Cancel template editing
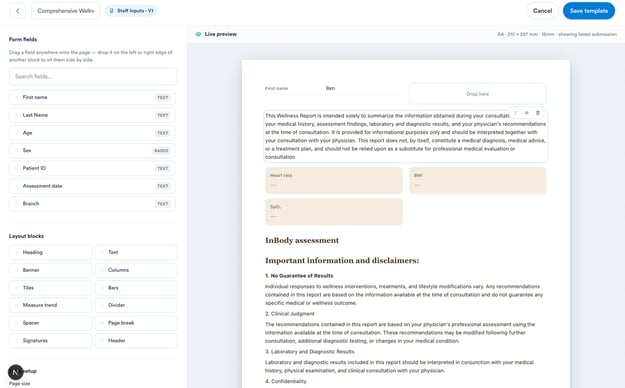This screenshot has height=388, width=625. click(542, 11)
